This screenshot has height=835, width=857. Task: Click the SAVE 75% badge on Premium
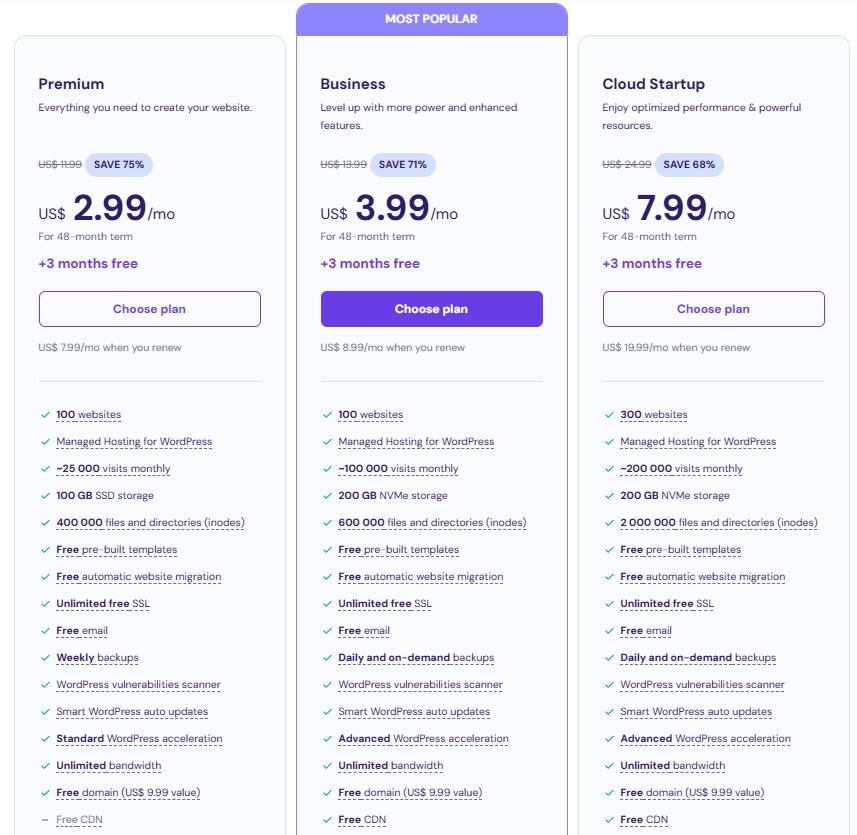[119, 165]
